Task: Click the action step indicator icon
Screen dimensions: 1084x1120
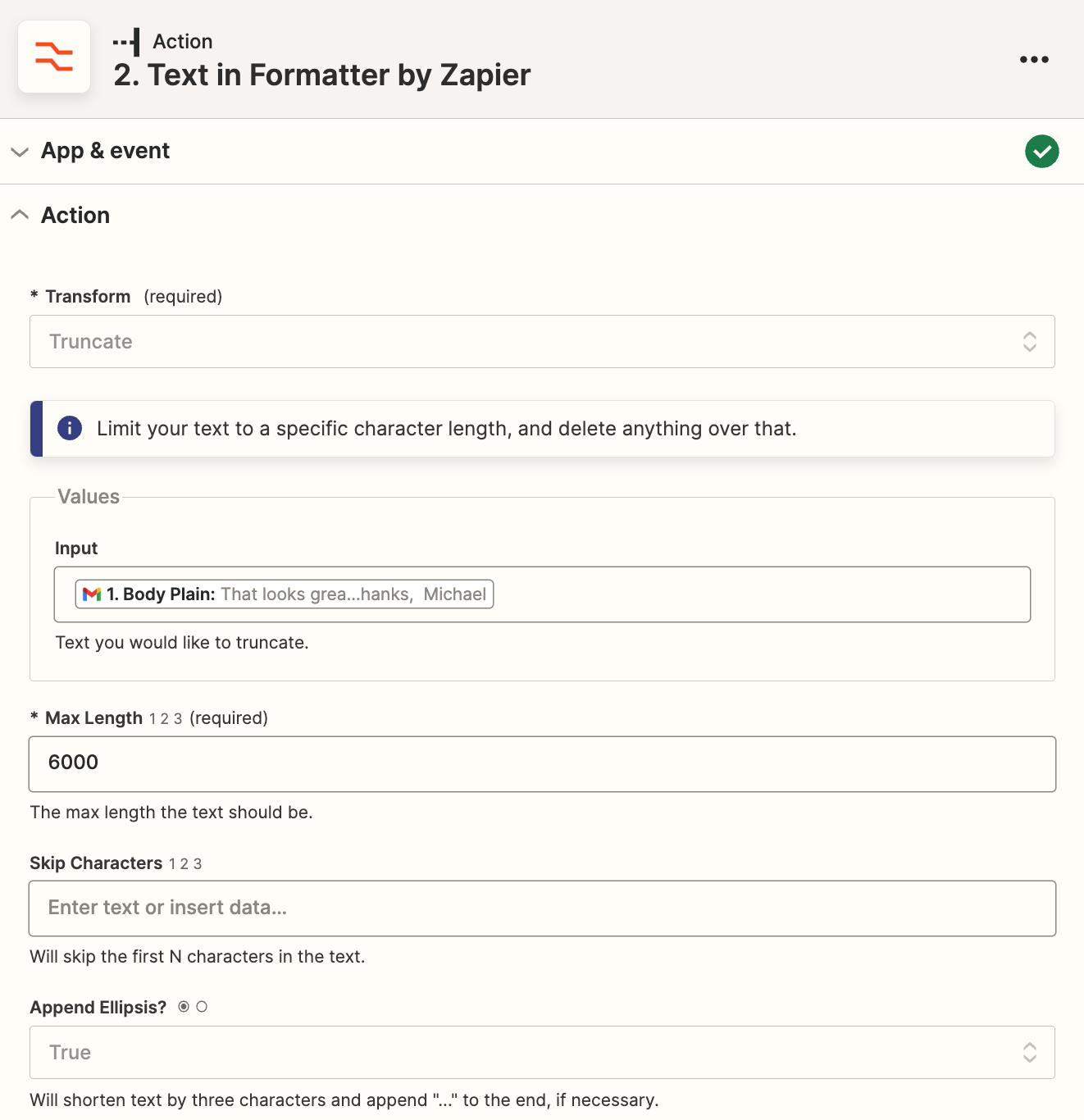Action: 126,41
